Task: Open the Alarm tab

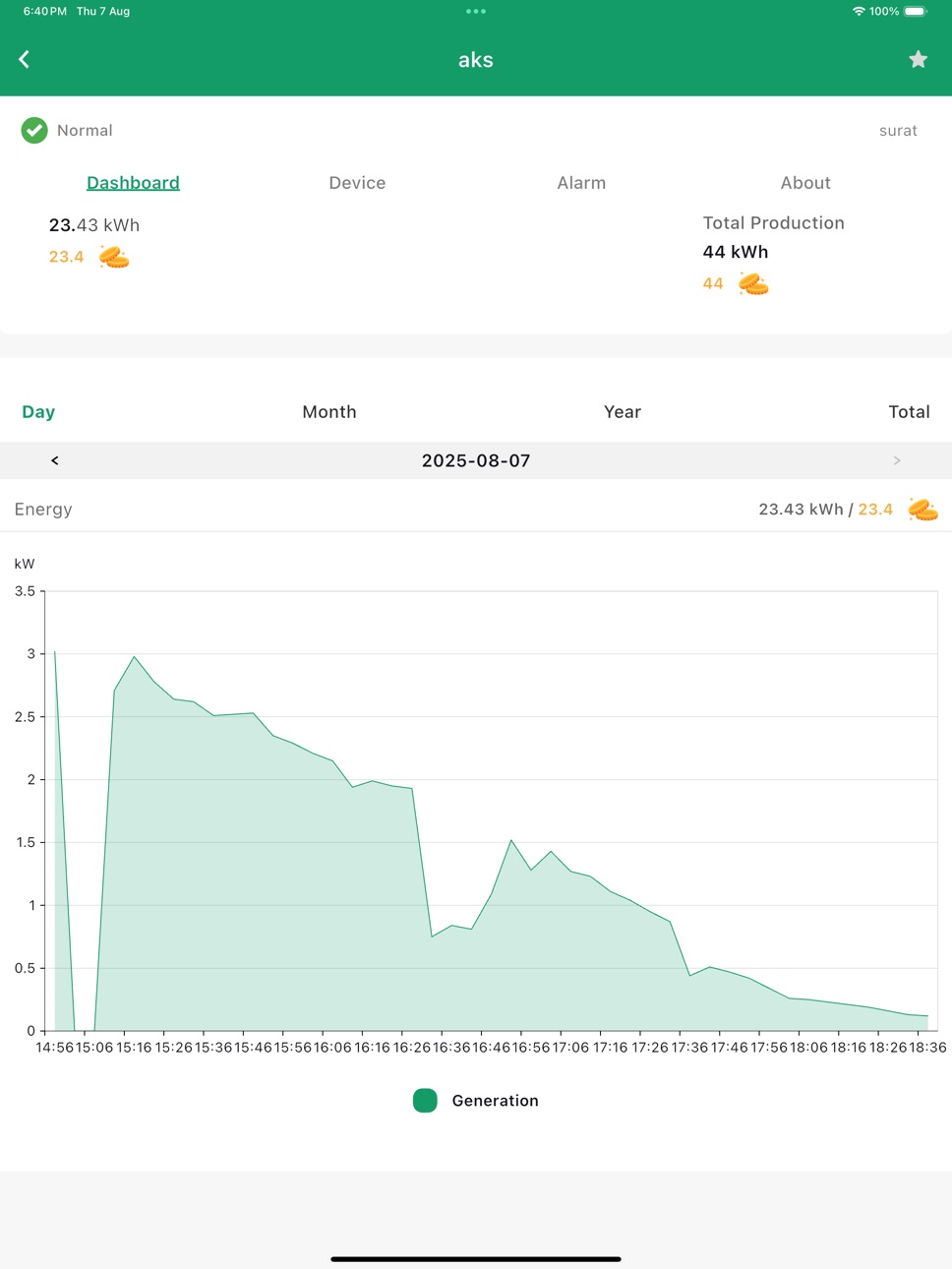Action: [581, 183]
